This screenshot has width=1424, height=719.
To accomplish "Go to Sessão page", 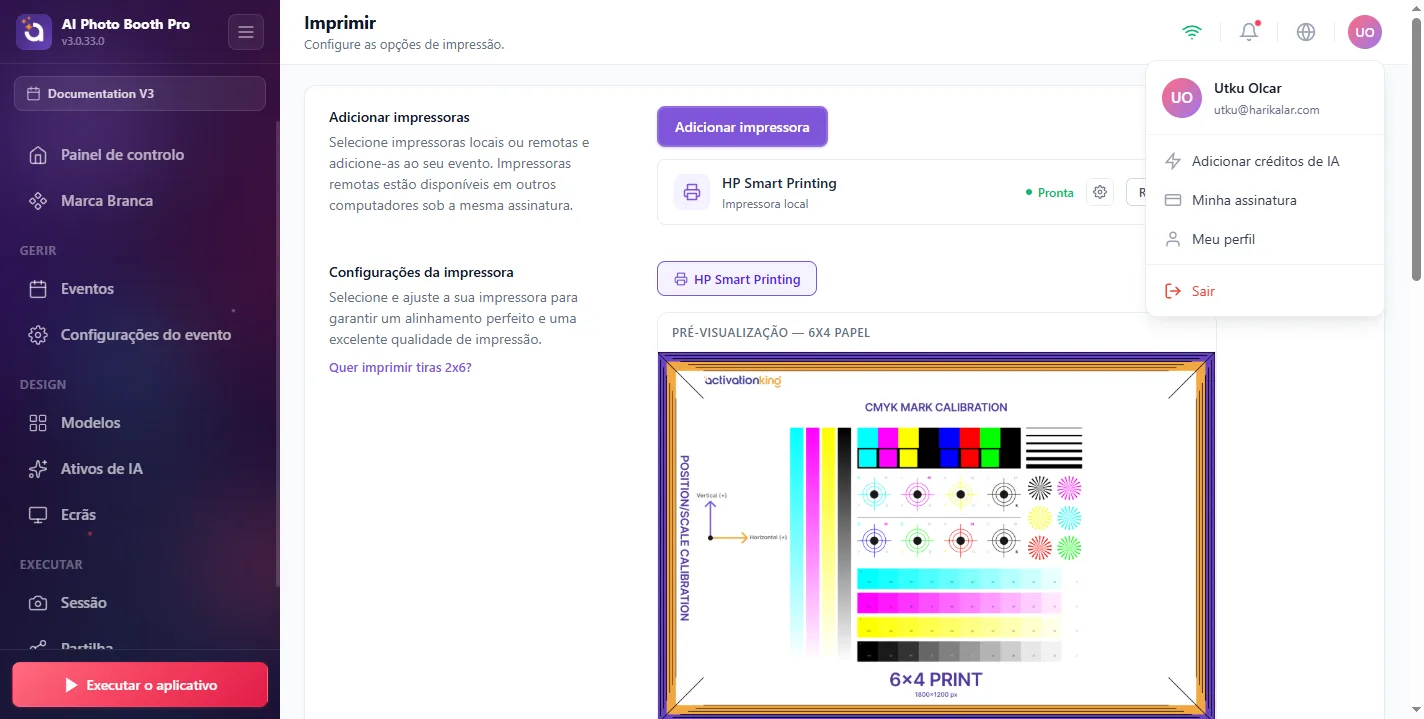I will click(140, 603).
